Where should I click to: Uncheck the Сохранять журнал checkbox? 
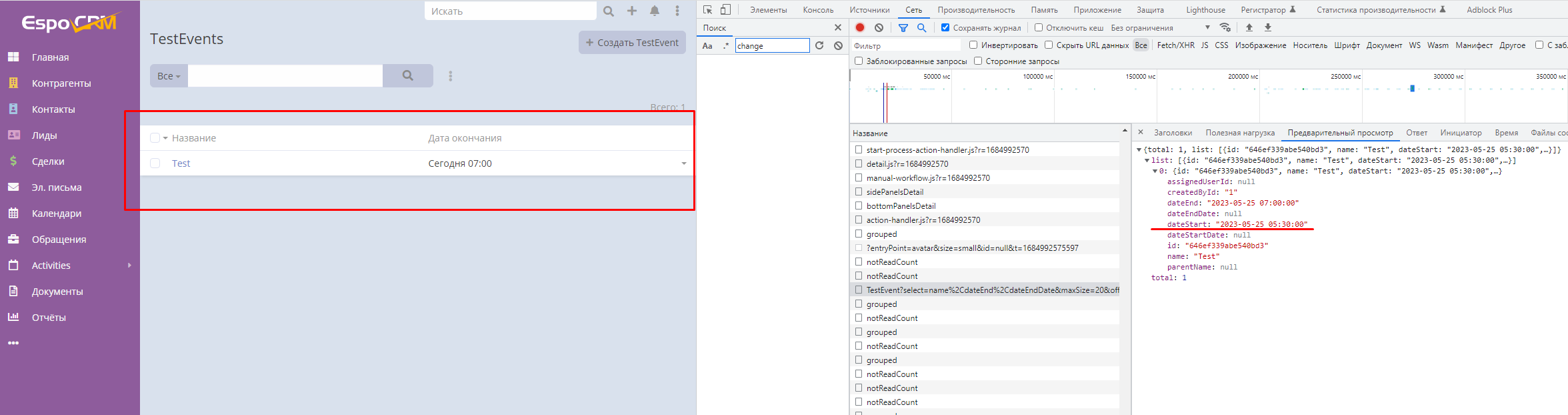[x=945, y=27]
